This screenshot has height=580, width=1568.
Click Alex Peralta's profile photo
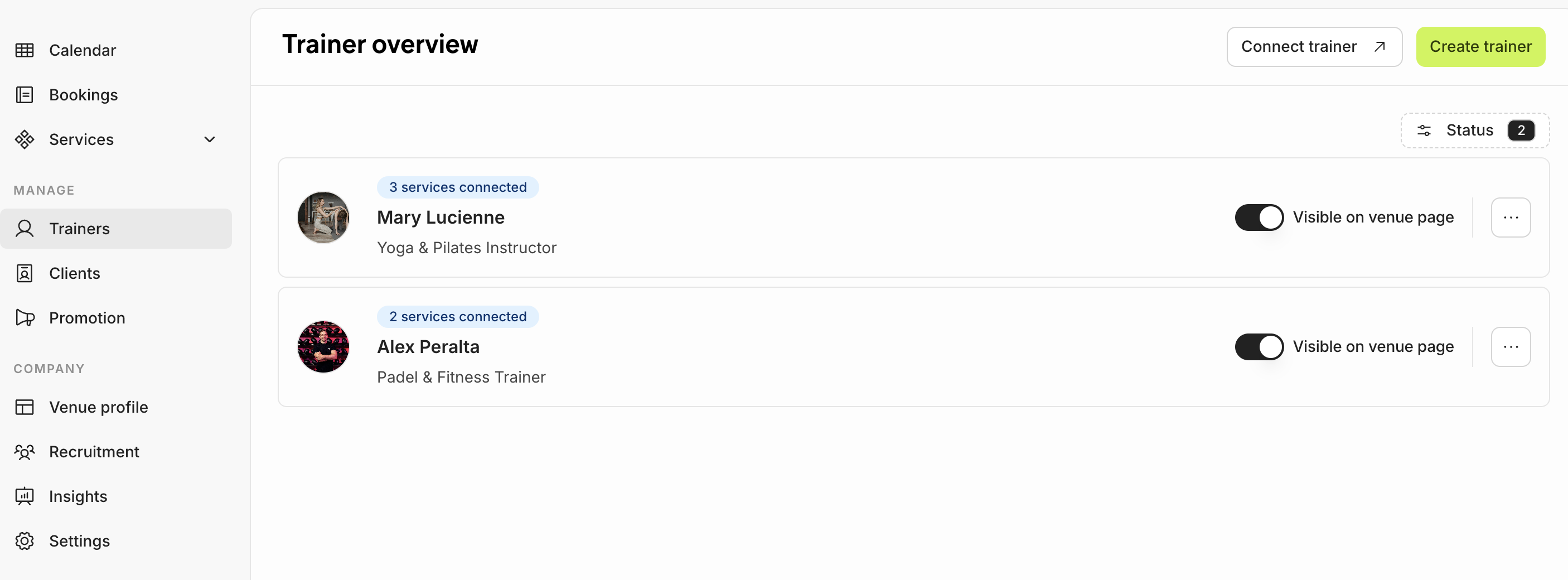tap(323, 347)
